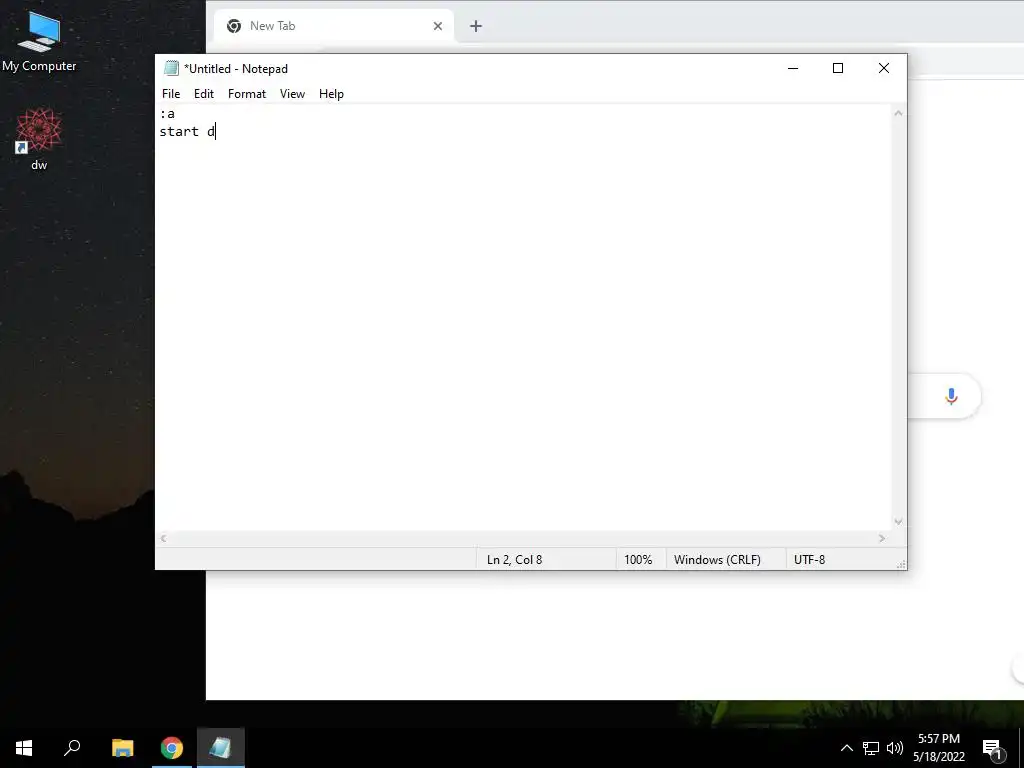Open File Explorer from taskbar
The width and height of the screenshot is (1024, 768).
122,748
